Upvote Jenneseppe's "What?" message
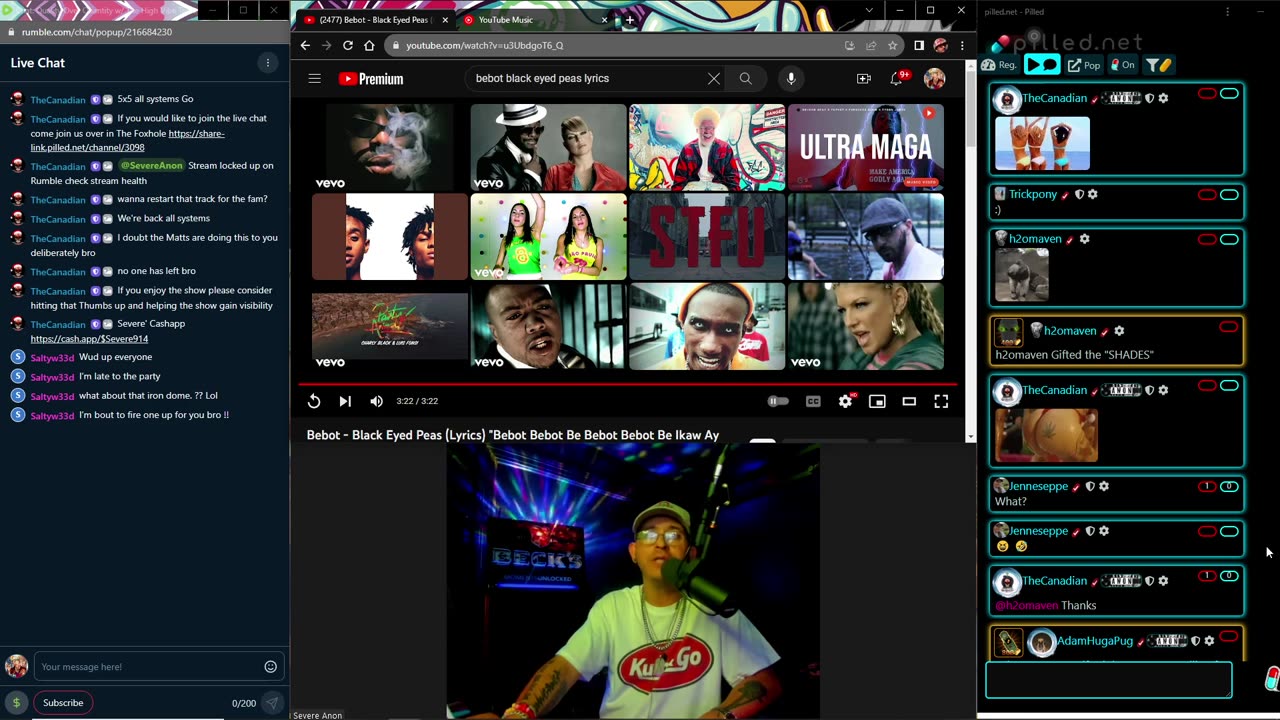This screenshot has height=720, width=1280. pos(1229,486)
